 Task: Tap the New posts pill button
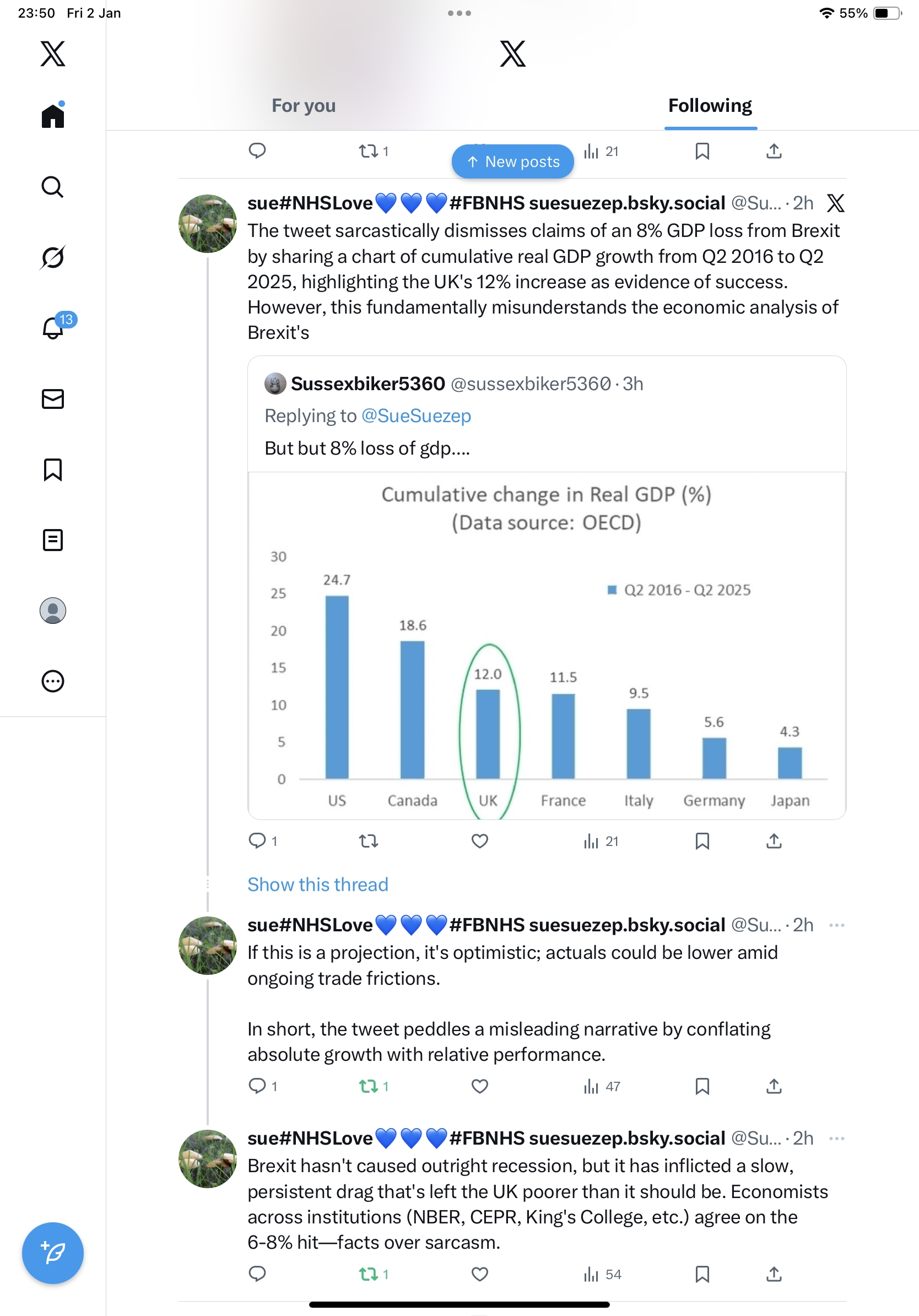pyautogui.click(x=512, y=161)
